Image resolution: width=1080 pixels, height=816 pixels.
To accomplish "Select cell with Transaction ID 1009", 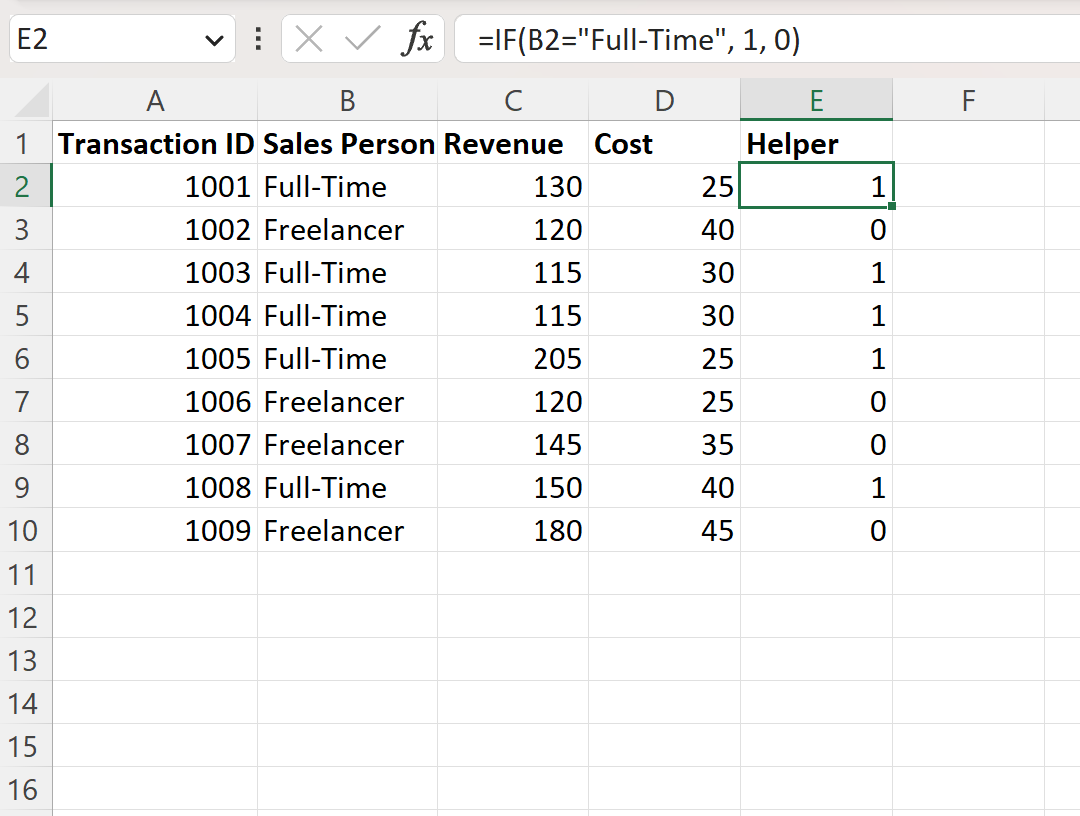I will pos(155,530).
